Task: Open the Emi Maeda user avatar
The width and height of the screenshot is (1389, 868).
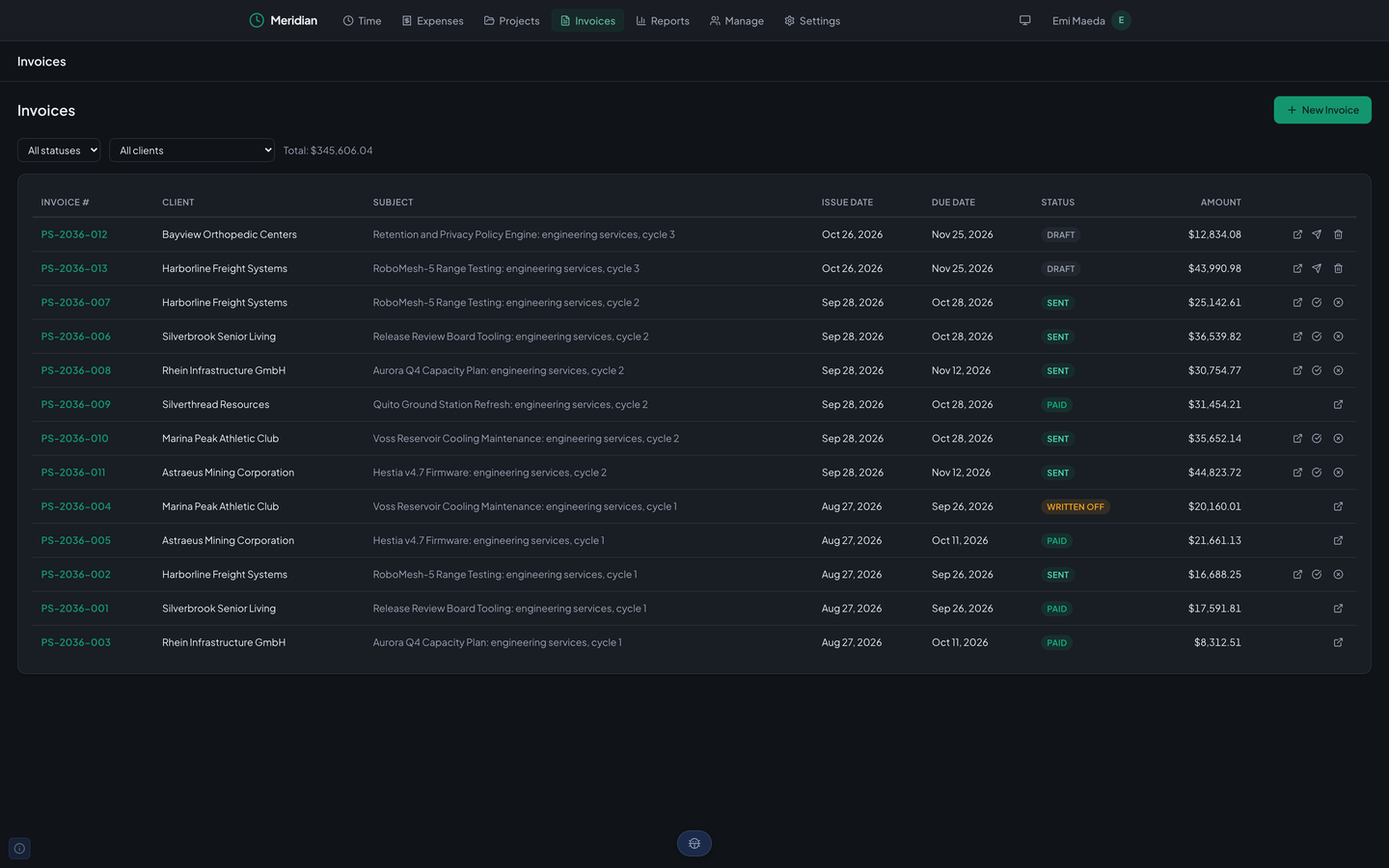Action: tap(1121, 20)
